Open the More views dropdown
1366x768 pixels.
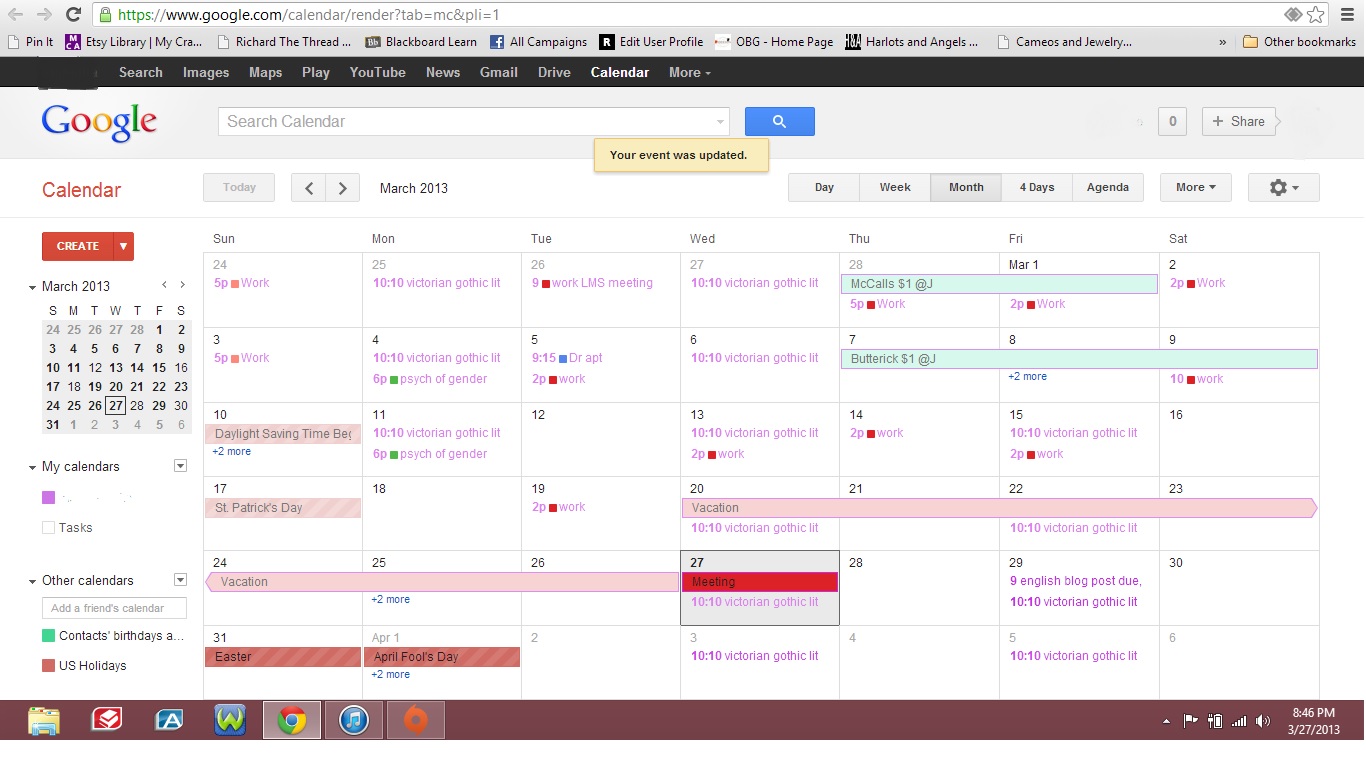pos(1196,187)
